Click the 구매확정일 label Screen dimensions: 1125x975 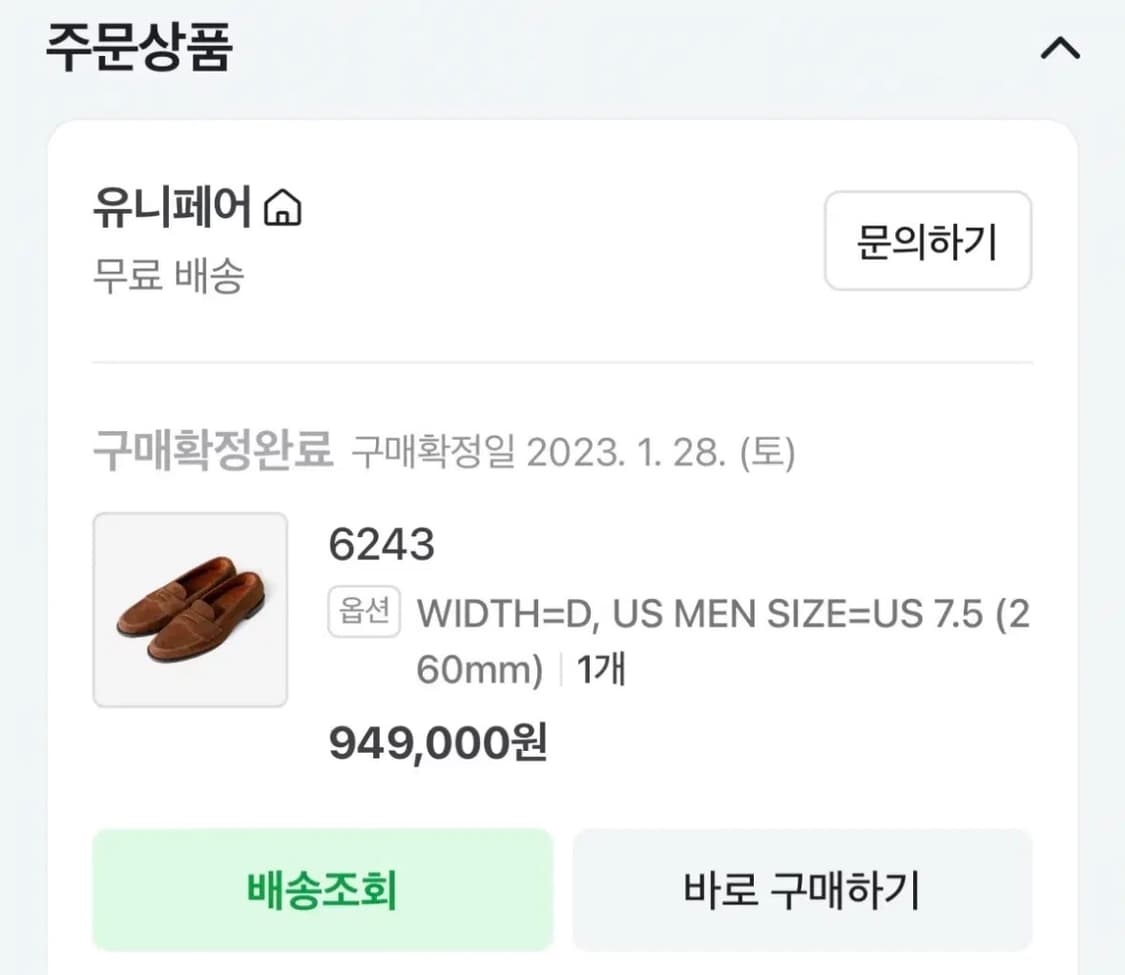click(433, 454)
